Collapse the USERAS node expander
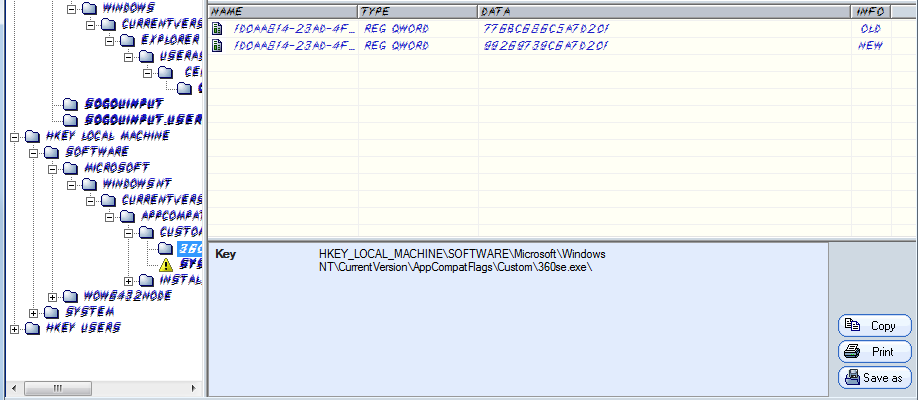The height and width of the screenshot is (400, 918). click(x=129, y=57)
